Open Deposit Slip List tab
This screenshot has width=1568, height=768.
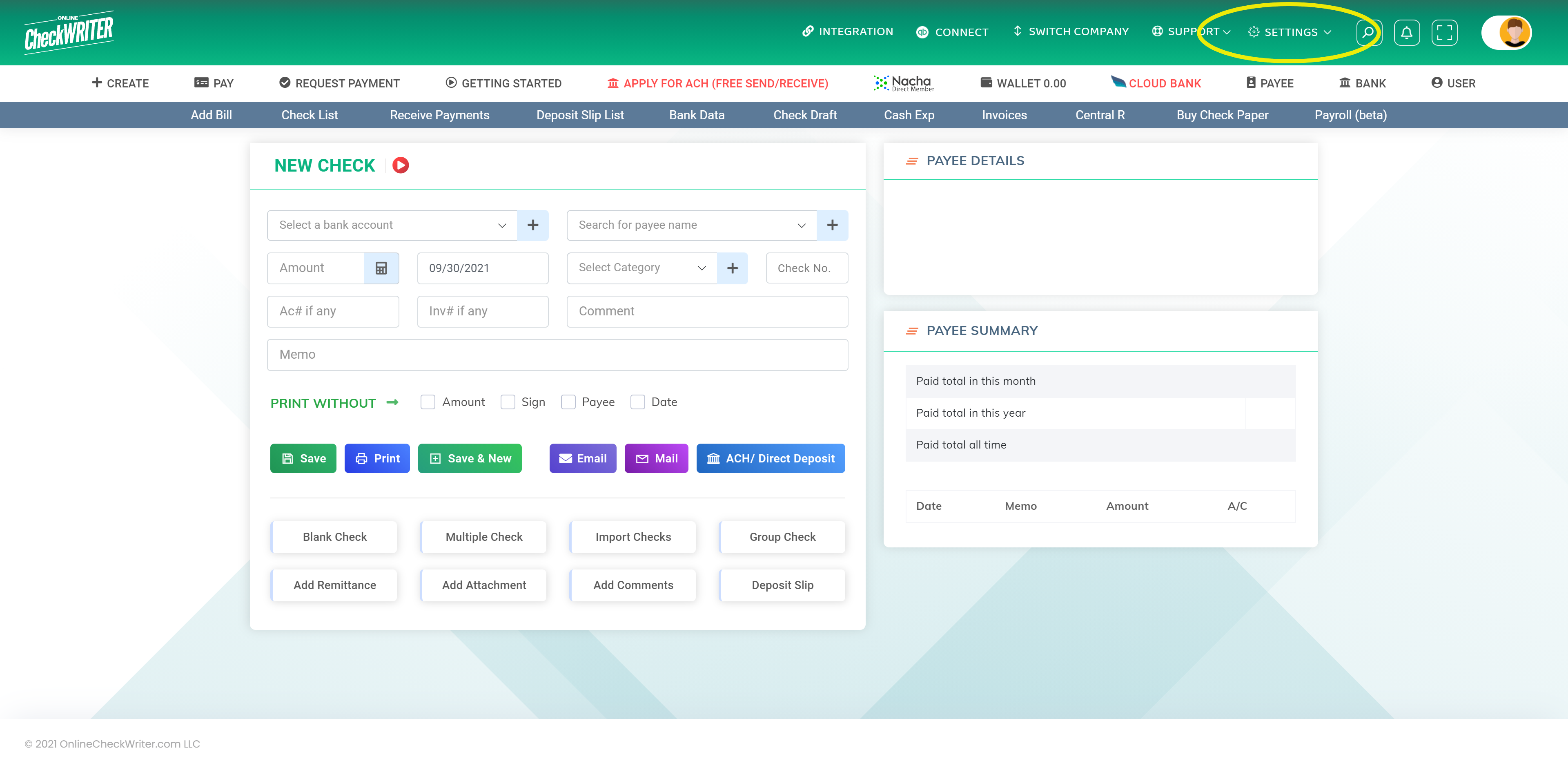pyautogui.click(x=580, y=115)
